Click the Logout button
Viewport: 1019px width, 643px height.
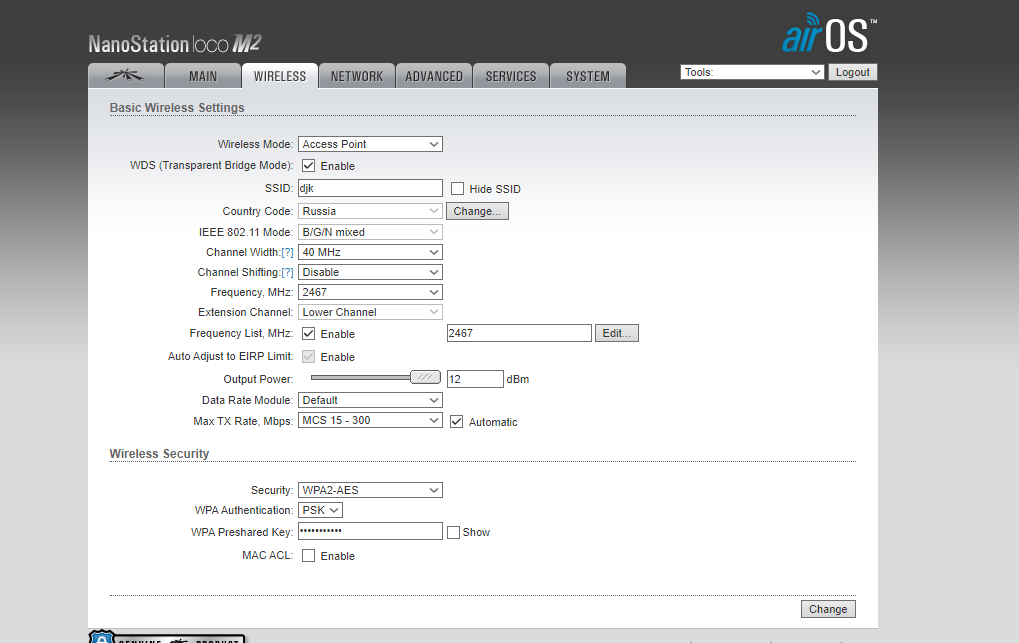point(853,72)
